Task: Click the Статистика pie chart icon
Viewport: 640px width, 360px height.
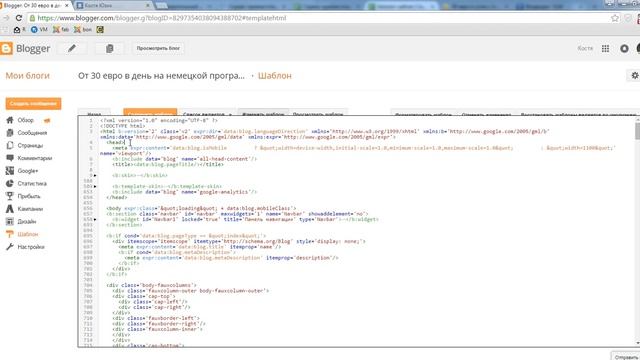Action: (10, 183)
